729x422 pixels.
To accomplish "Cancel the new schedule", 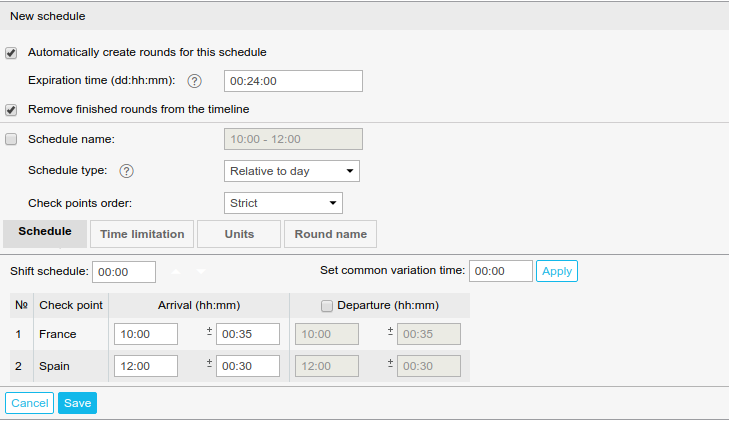I will coord(29,403).
